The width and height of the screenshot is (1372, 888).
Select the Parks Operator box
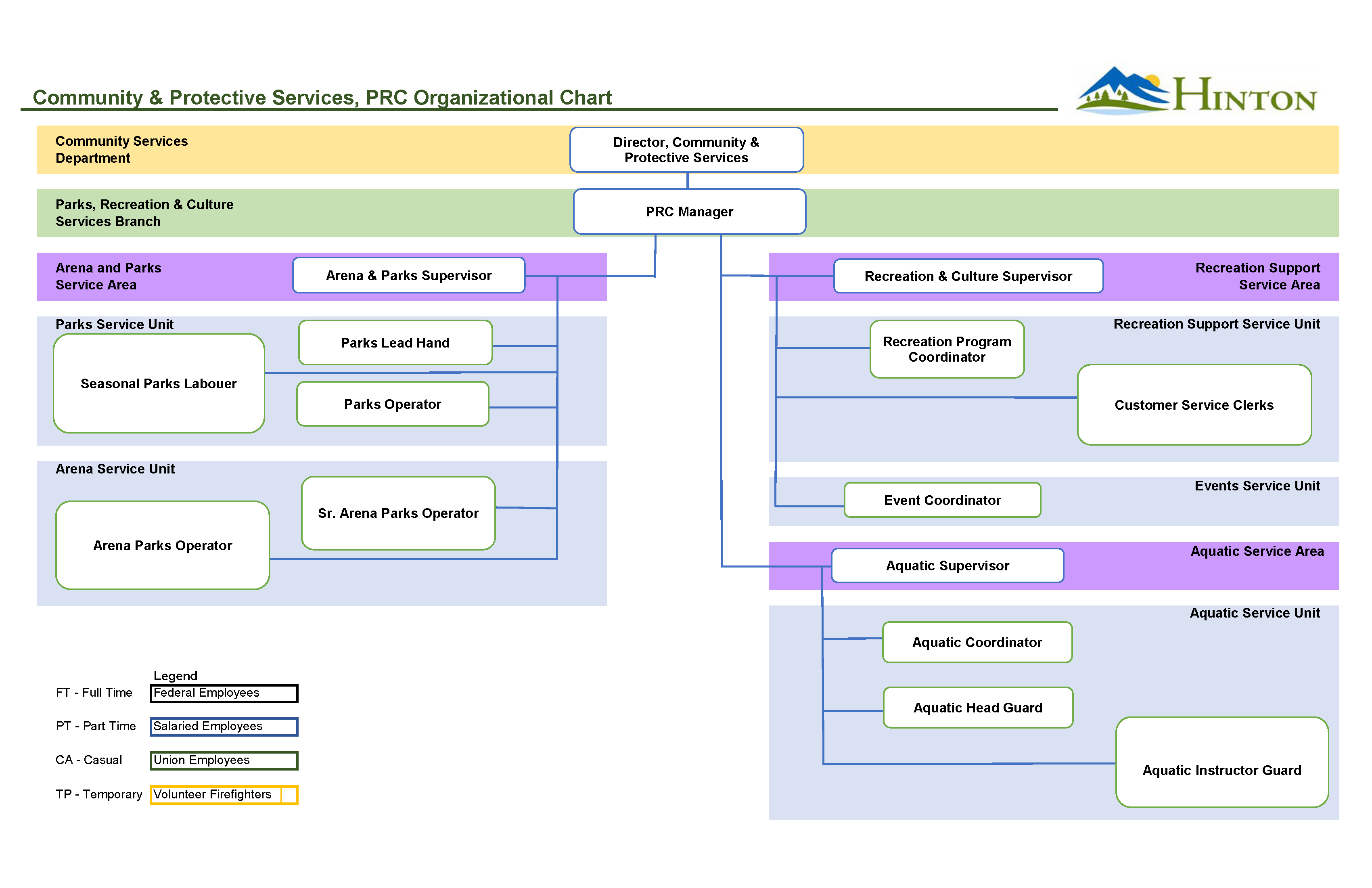coord(392,404)
